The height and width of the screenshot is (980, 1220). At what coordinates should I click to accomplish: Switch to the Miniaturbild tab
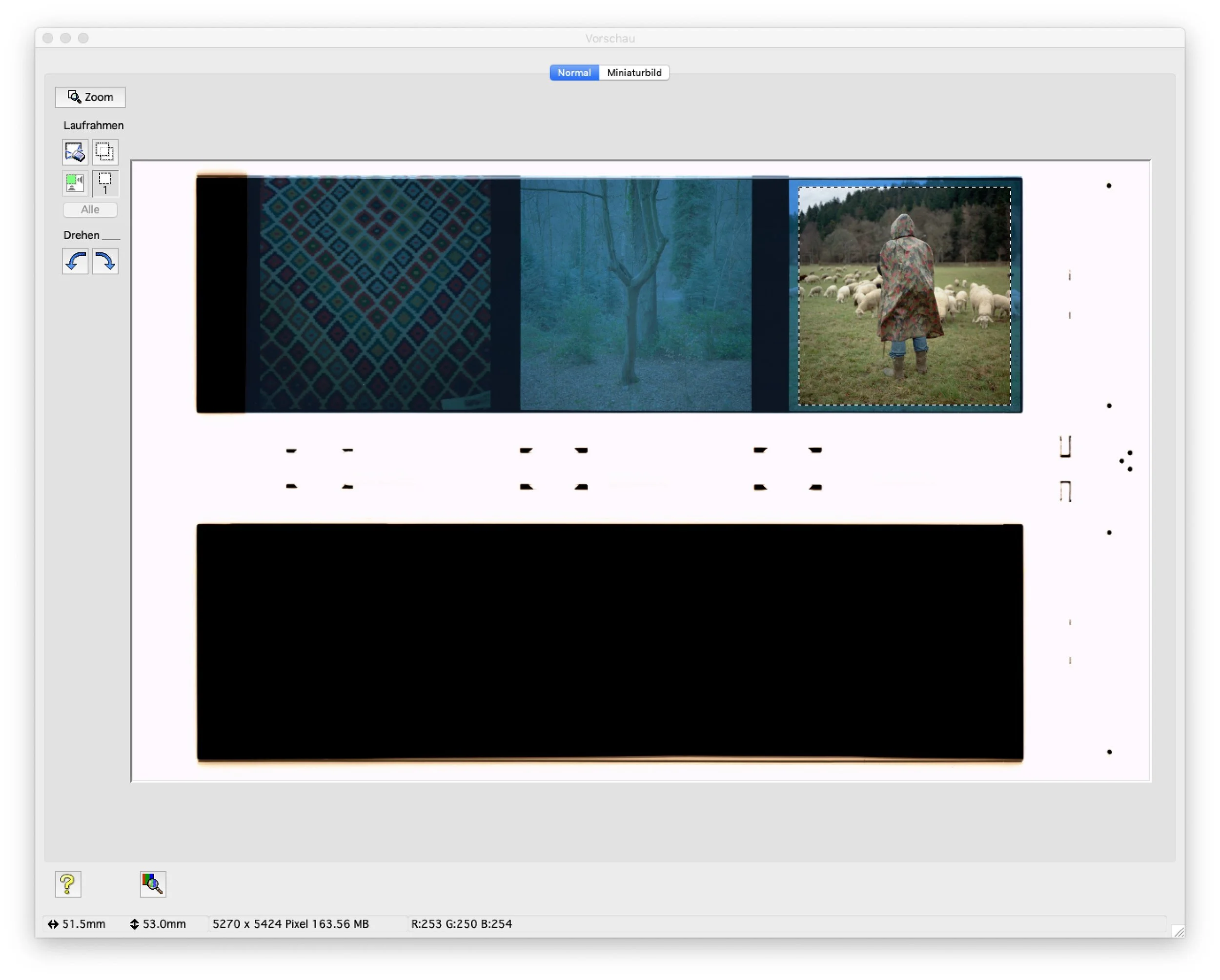point(634,72)
